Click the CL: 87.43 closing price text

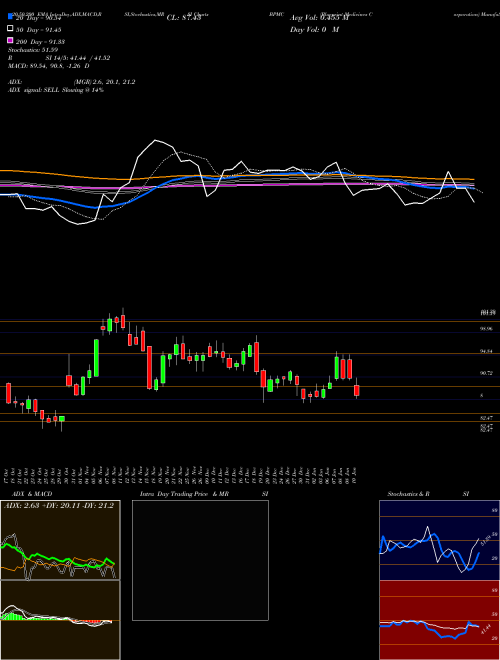tap(183, 18)
